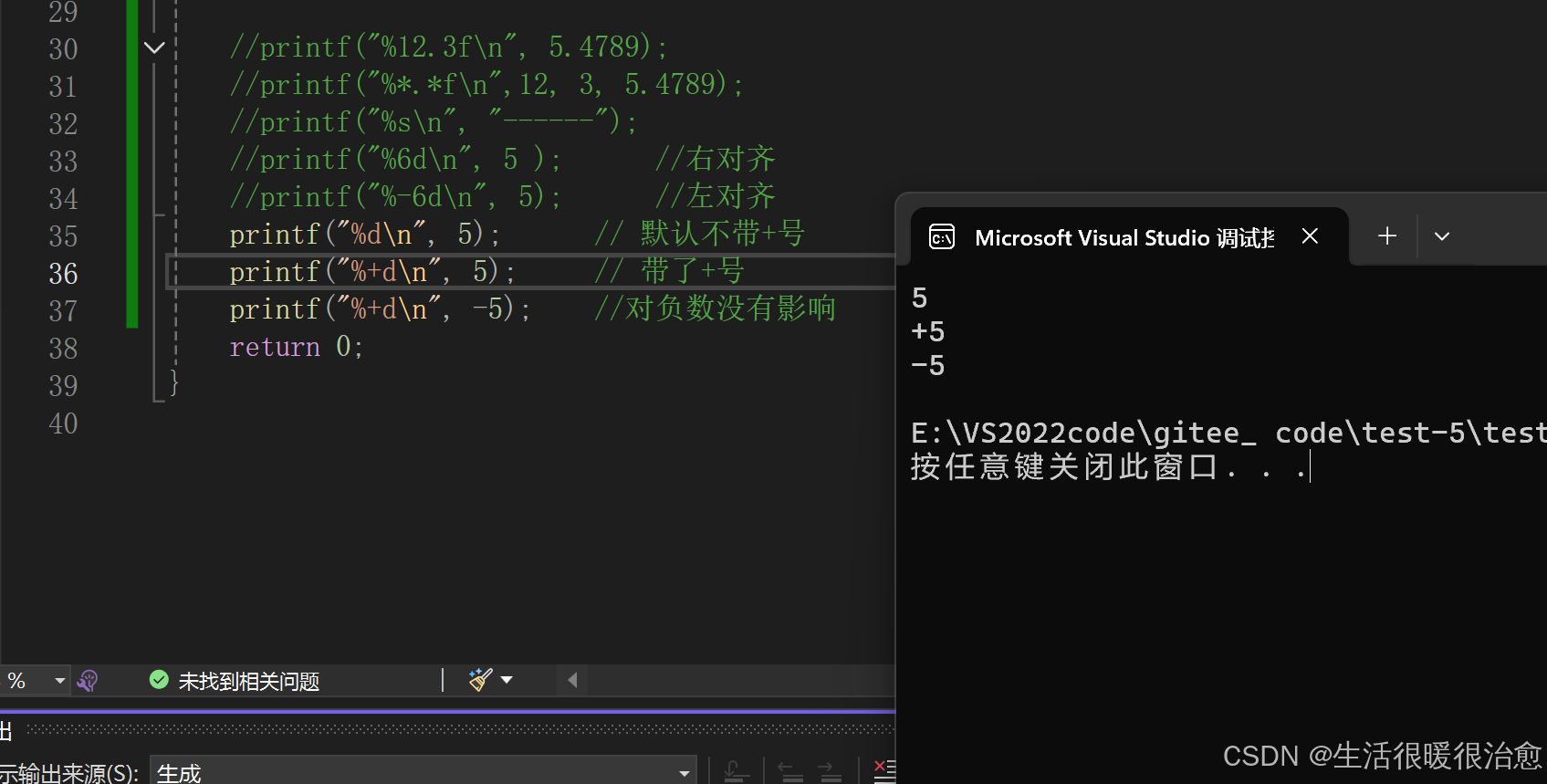The height and width of the screenshot is (784, 1547).
Task: Click the Output panel drag handle strip
Action: pyautogui.click(x=461, y=729)
